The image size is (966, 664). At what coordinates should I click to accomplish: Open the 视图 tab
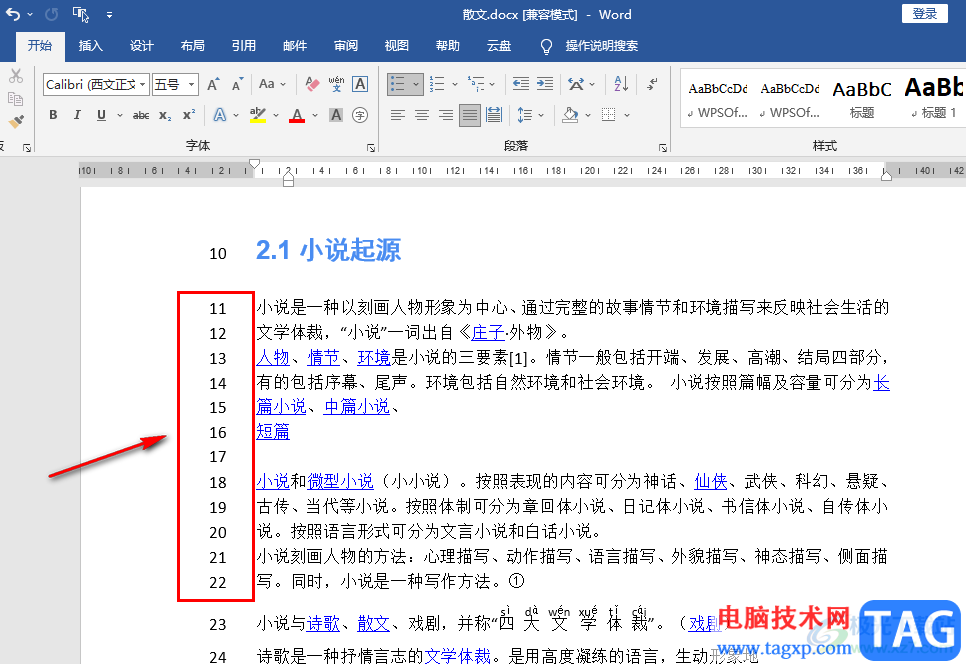point(397,46)
